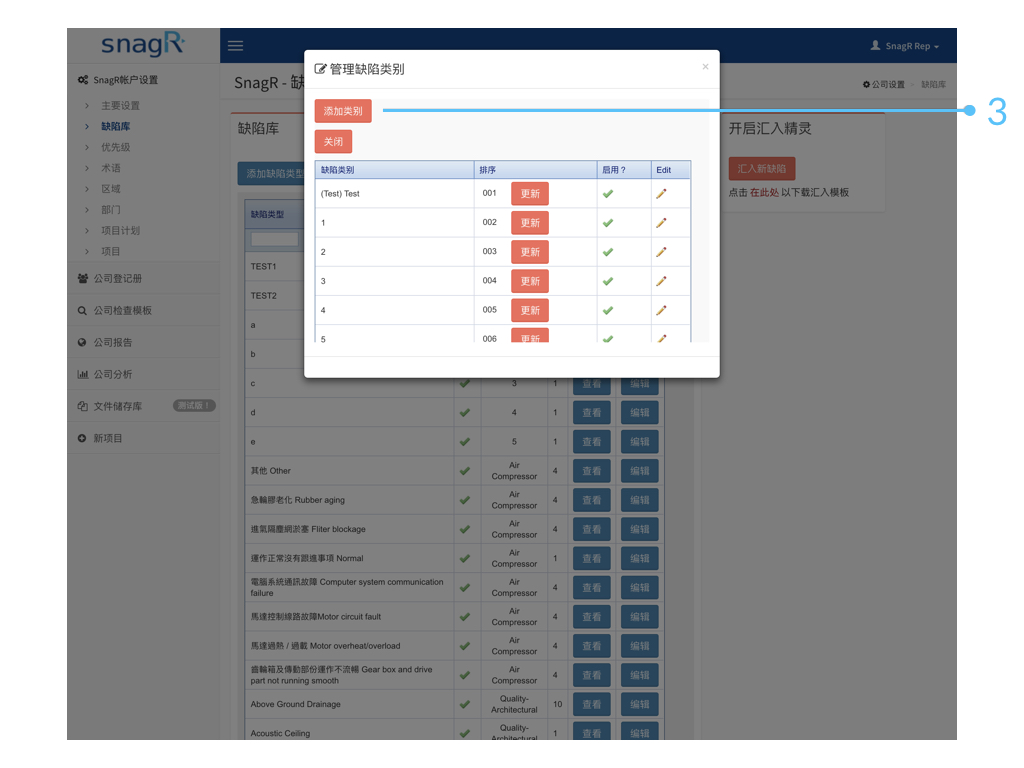Screen dimensions: 1024x768
Task: Click the 关闭 button in dialog
Action: pos(333,142)
